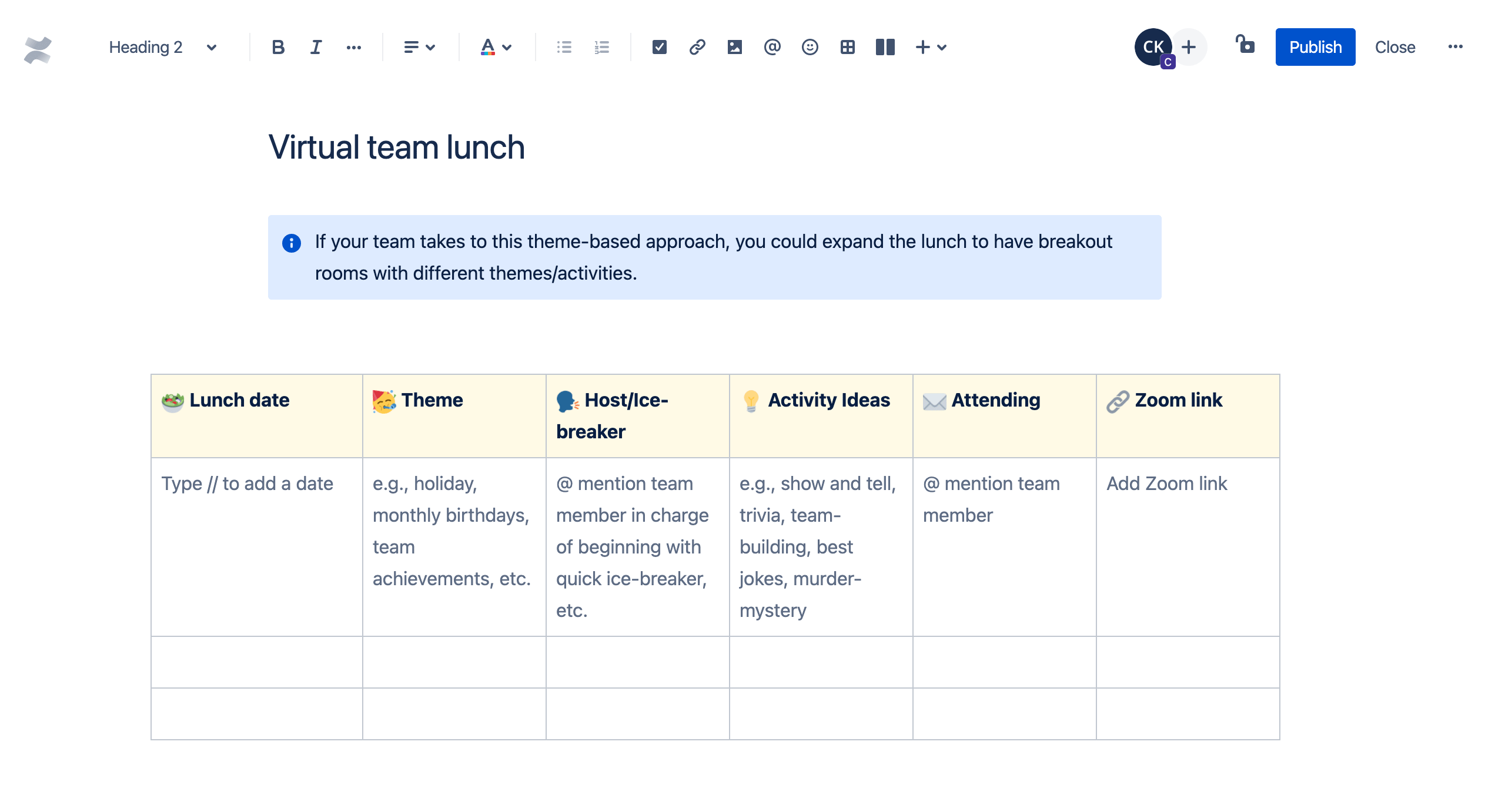Add a mention with the @ icon

click(x=772, y=47)
